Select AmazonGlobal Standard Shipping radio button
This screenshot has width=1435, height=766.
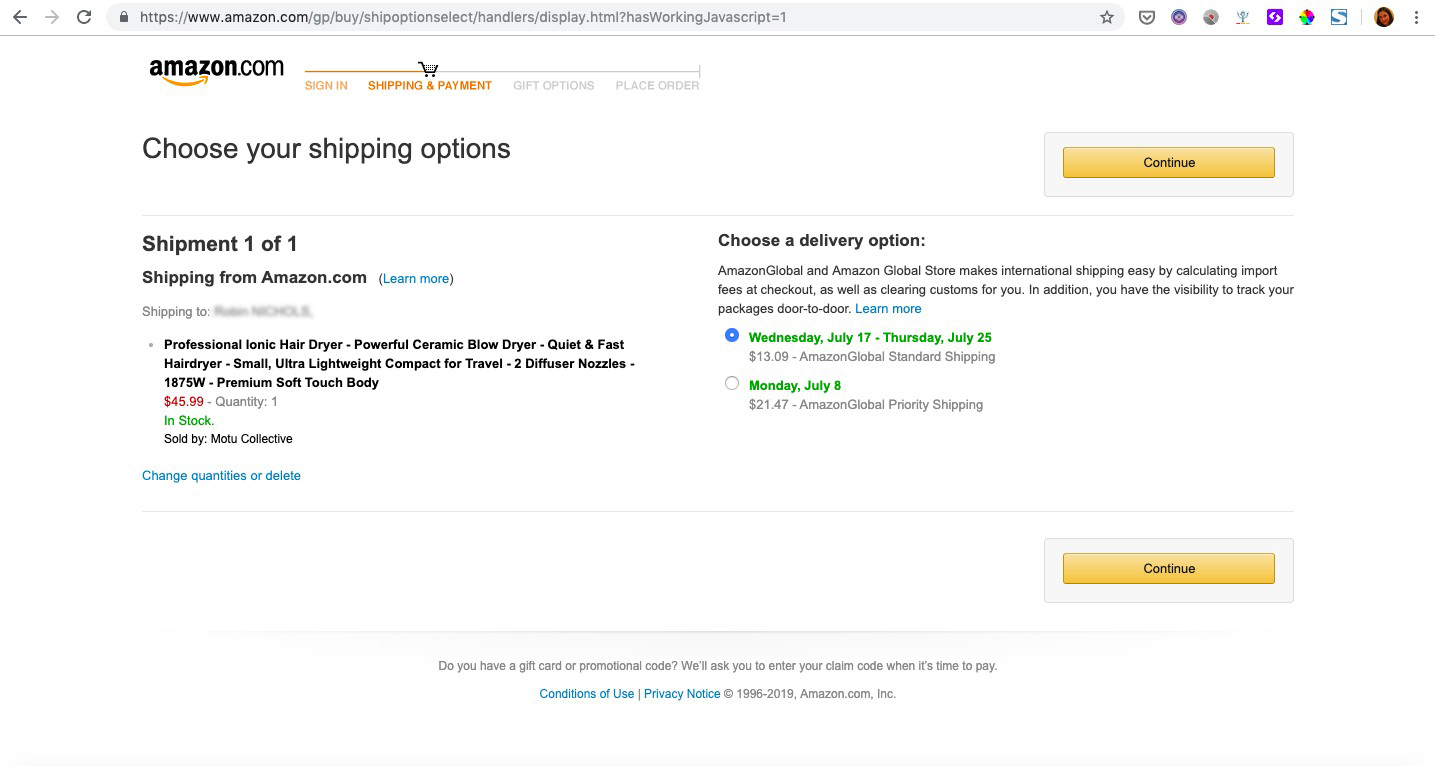732,336
